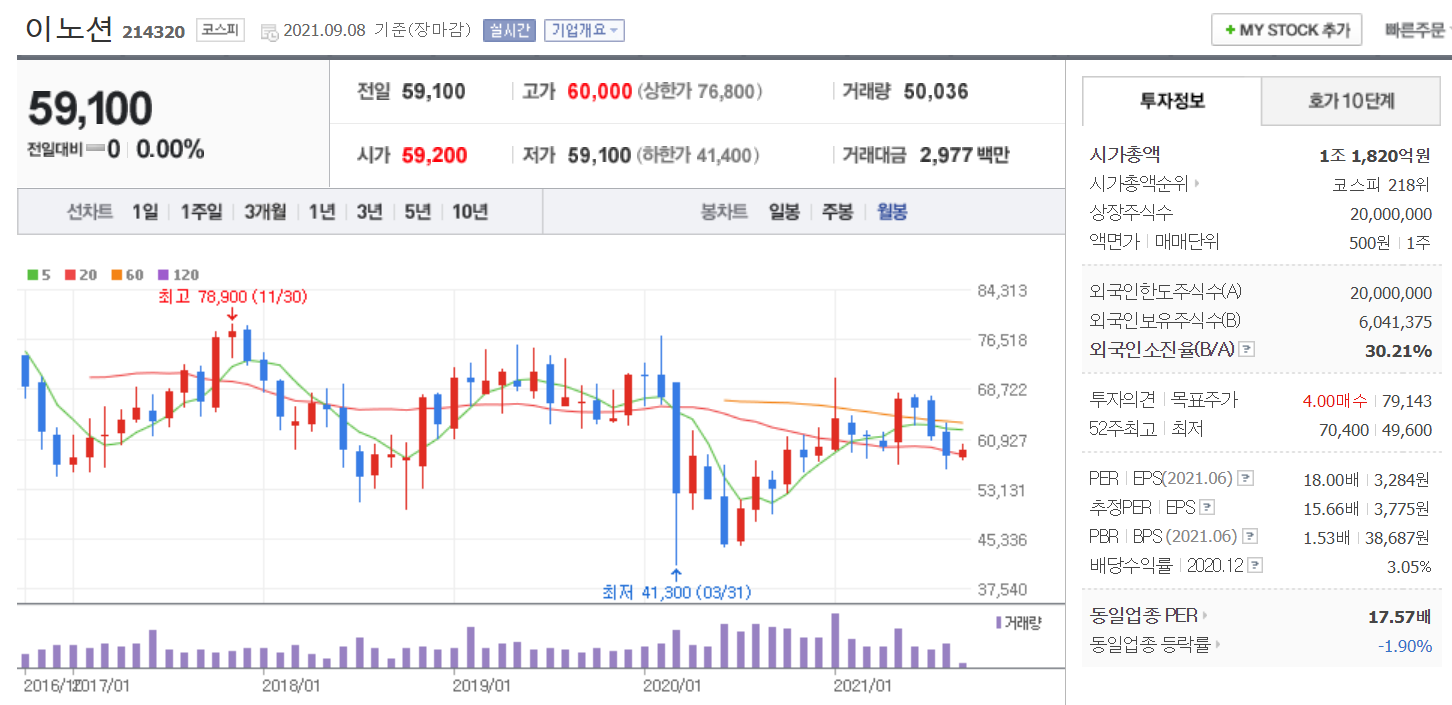Click the 거래량 value 50,036

936,92
